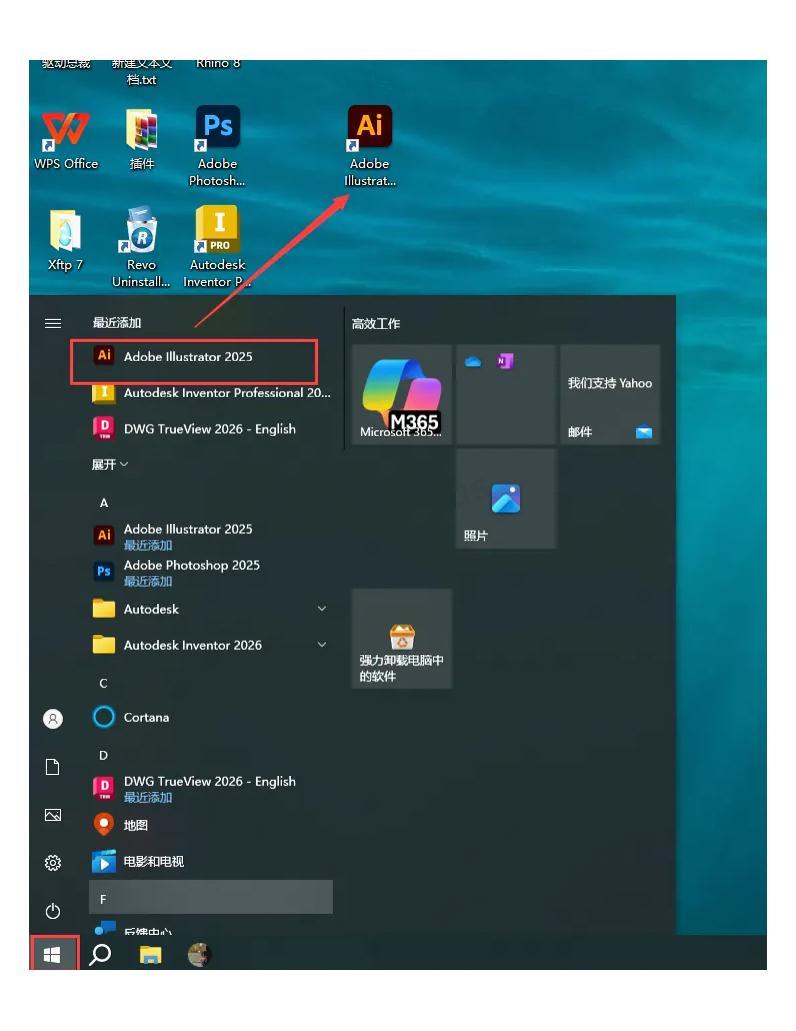The height and width of the screenshot is (1031, 796).
Task: Open taskbar search magnifier
Action: [100, 955]
